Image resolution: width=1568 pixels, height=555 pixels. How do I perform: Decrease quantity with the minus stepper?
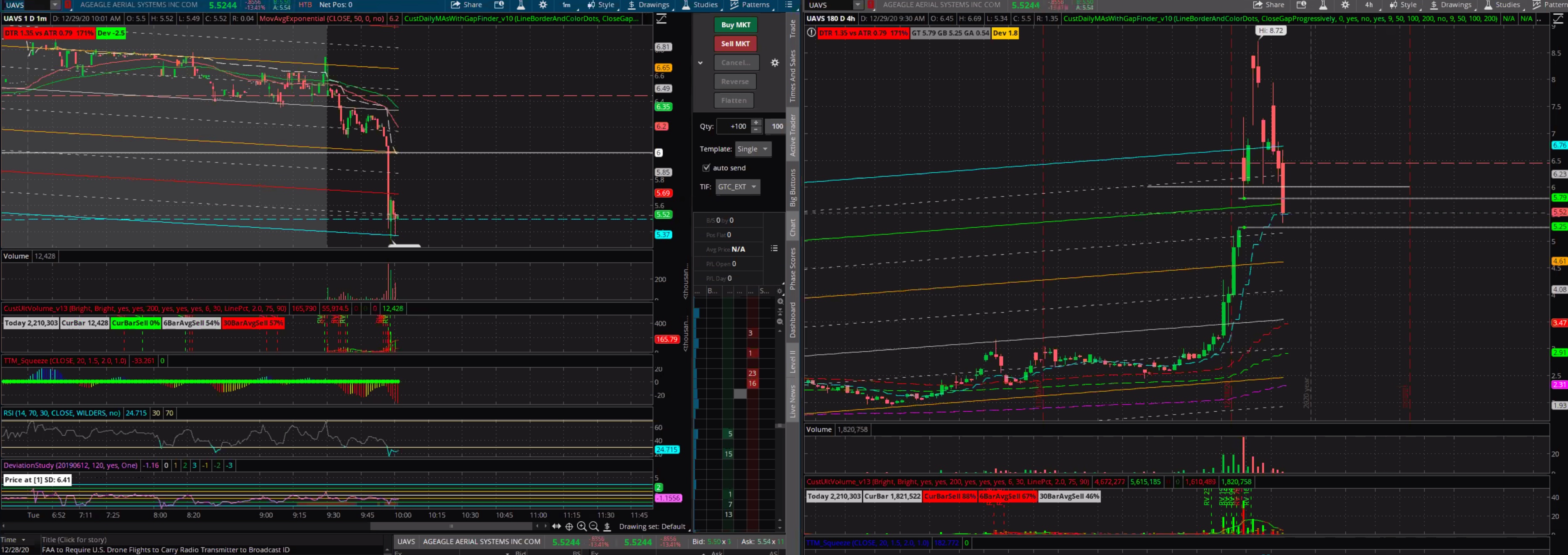click(x=756, y=130)
